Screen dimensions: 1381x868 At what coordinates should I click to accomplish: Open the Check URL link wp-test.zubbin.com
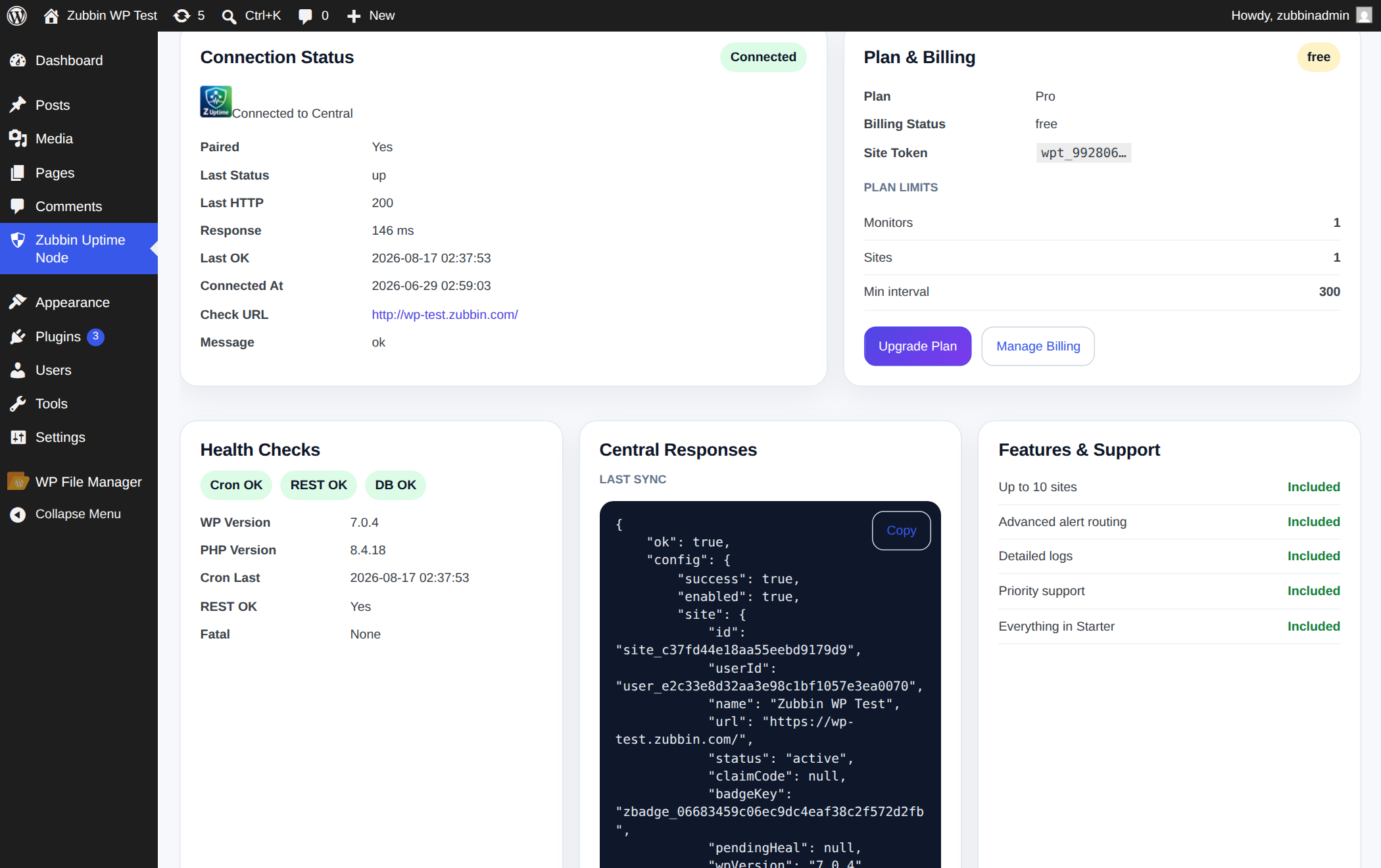[445, 315]
